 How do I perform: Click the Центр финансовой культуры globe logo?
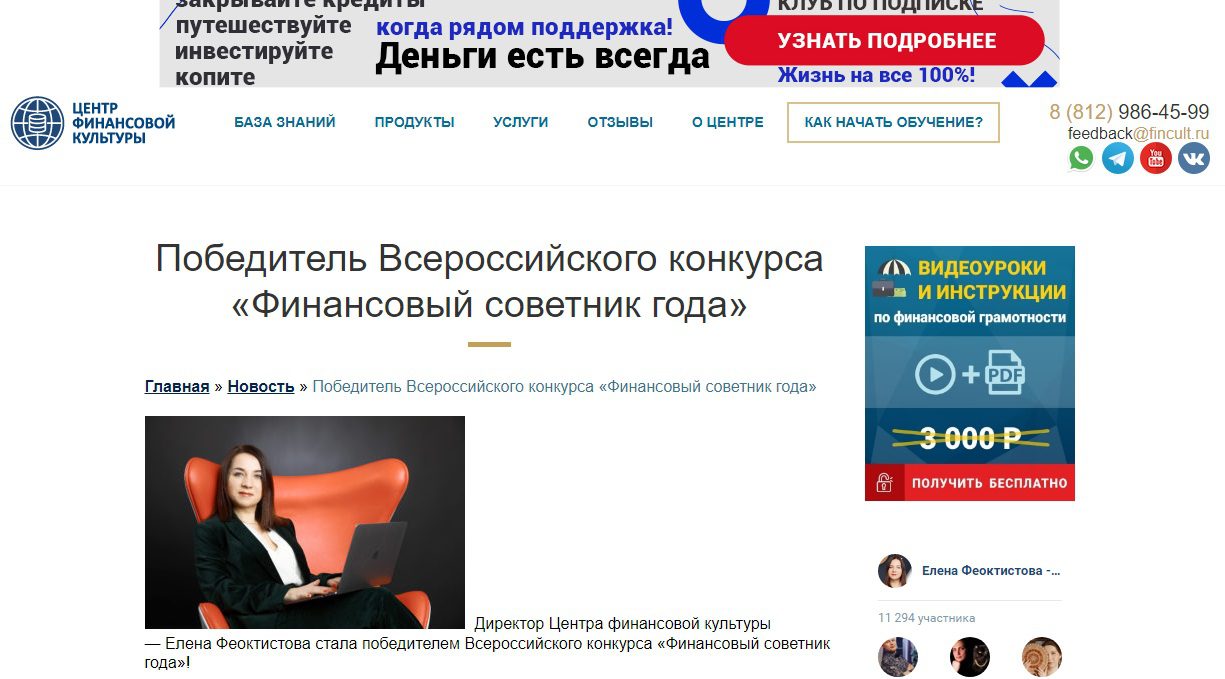(x=37, y=123)
